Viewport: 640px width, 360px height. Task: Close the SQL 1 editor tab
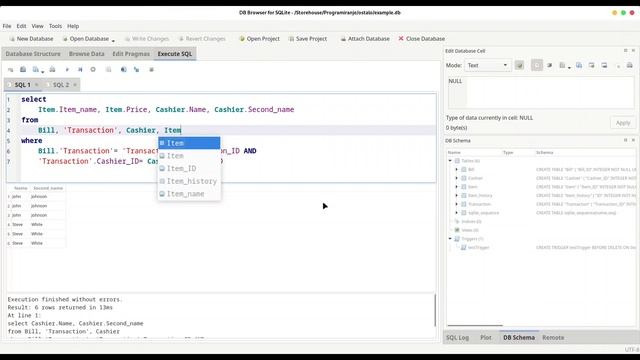tap(36, 85)
